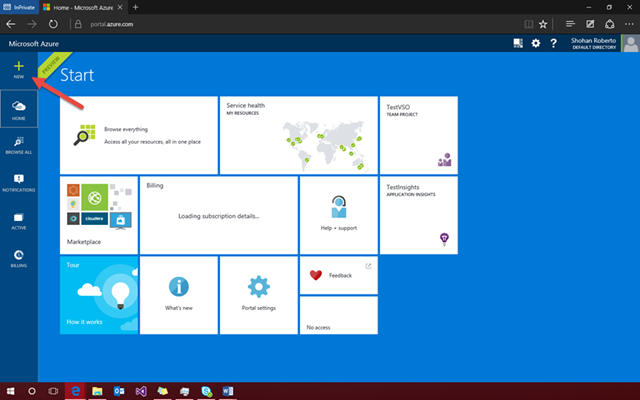Open the Service health map tile
This screenshot has width=640, height=400.
(x=299, y=136)
